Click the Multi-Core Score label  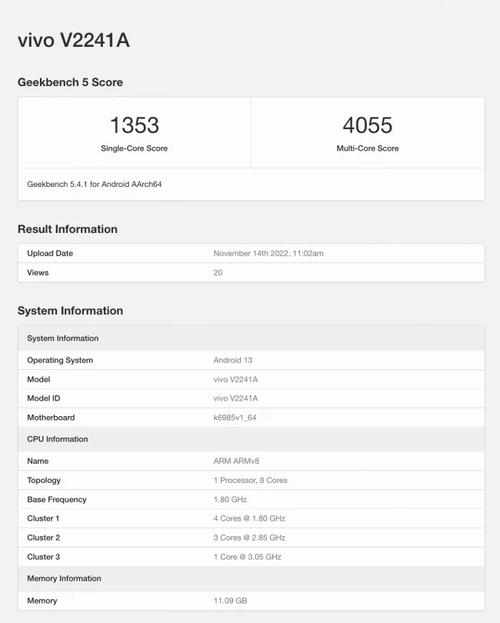[x=368, y=148]
